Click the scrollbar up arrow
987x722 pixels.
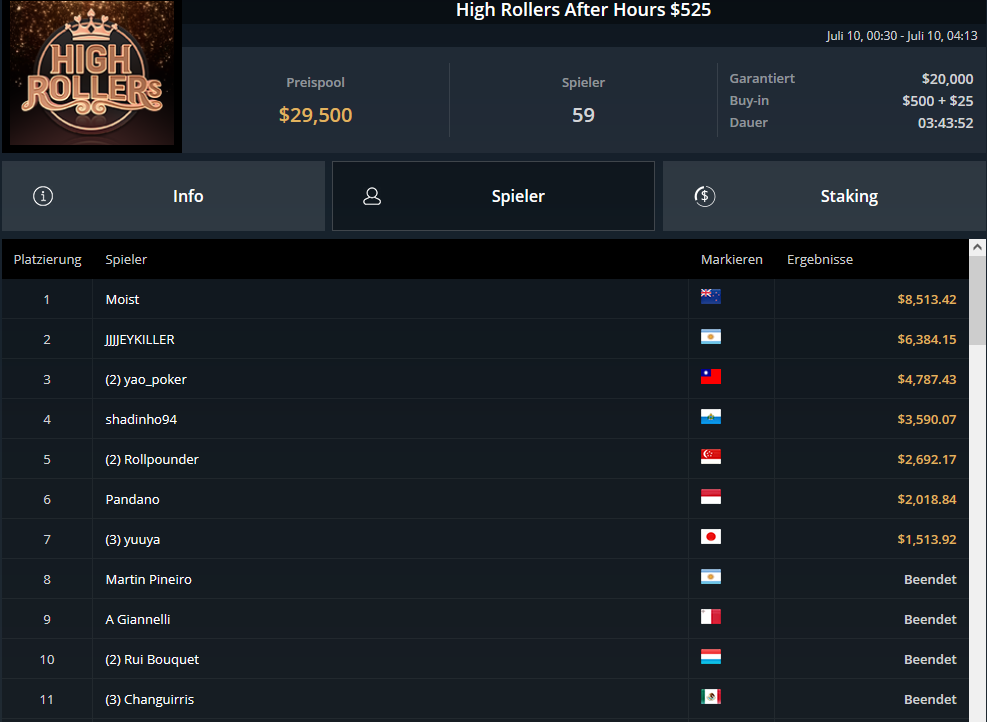pyautogui.click(x=978, y=247)
